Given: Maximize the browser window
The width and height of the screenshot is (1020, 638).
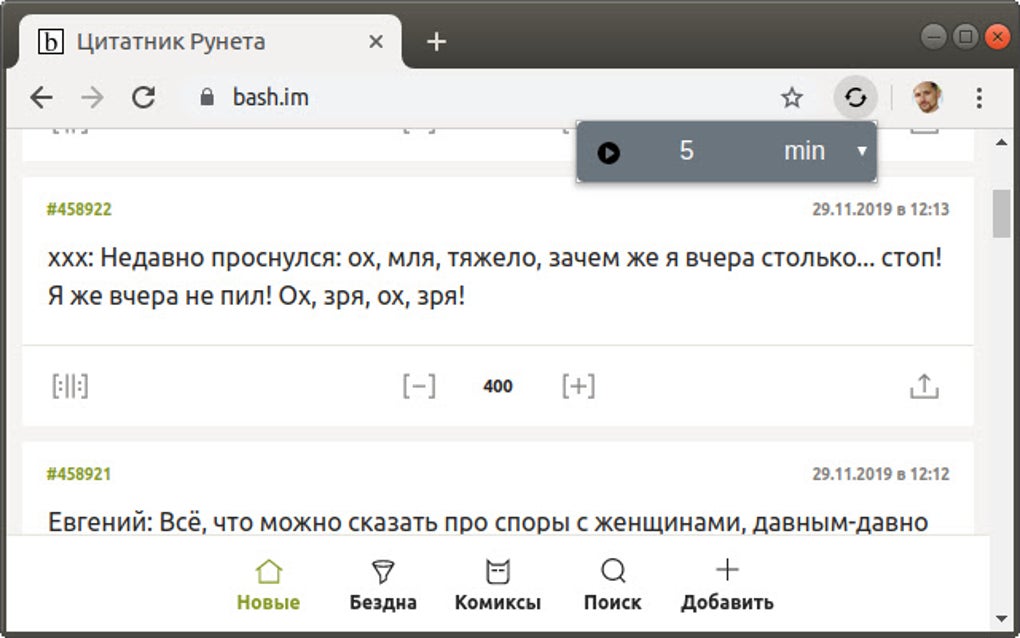Looking at the screenshot, I should coord(965,37).
